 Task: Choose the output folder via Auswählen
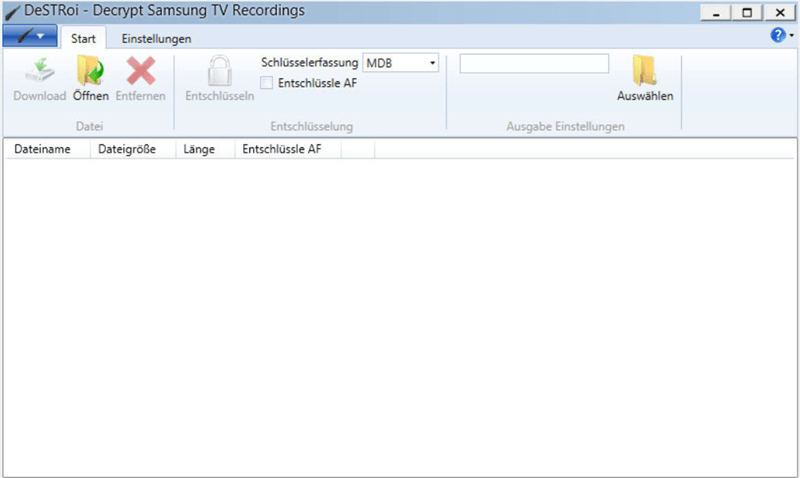click(x=644, y=78)
